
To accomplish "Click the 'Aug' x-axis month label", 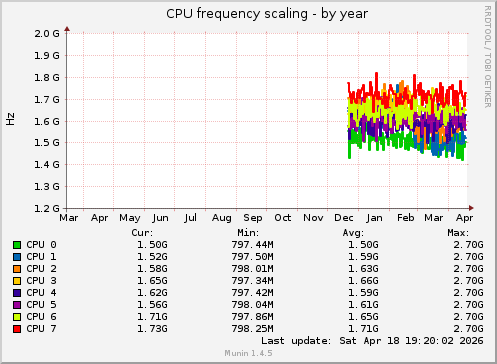I will (222, 218).
